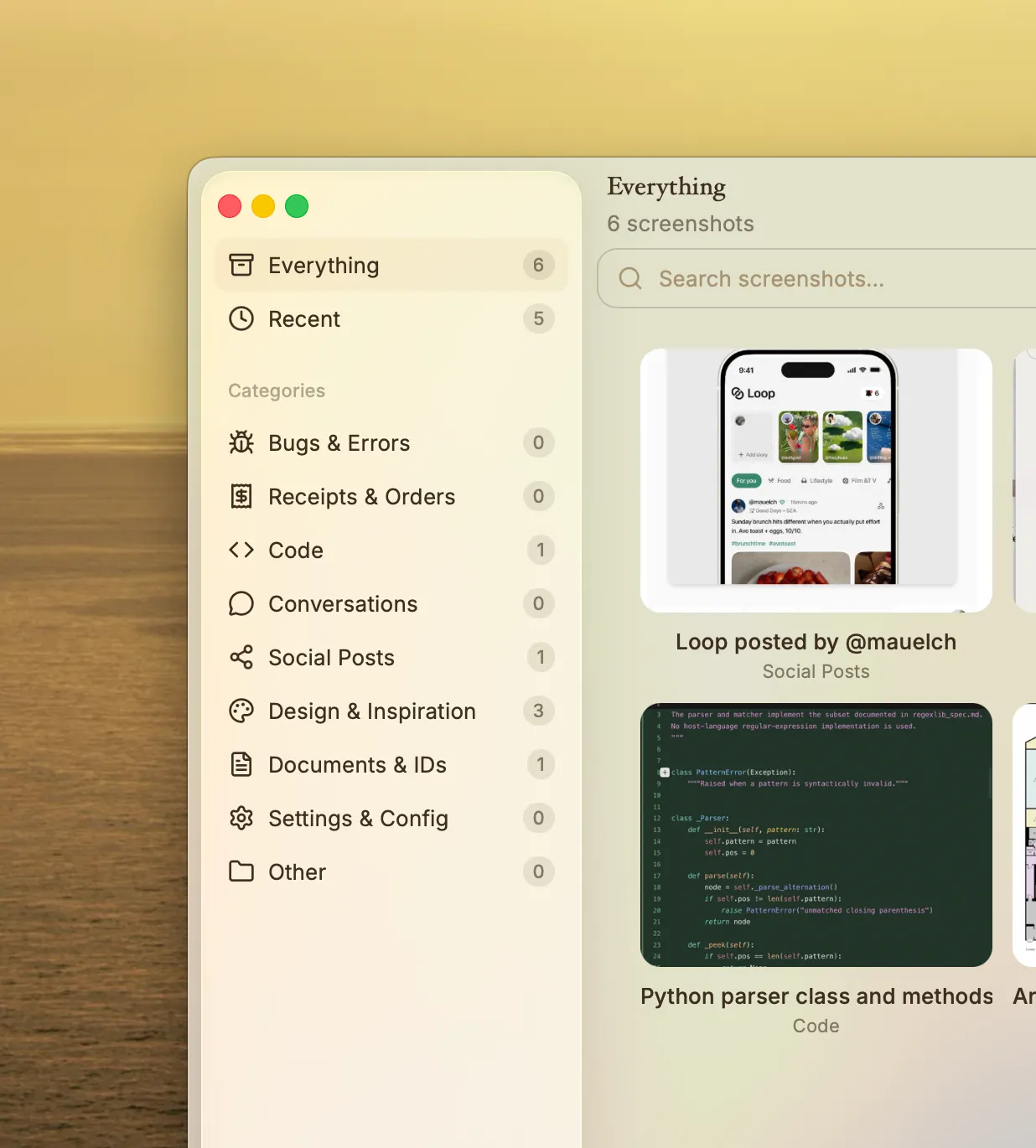Click the count badge 5 beside Recent

pos(539,318)
